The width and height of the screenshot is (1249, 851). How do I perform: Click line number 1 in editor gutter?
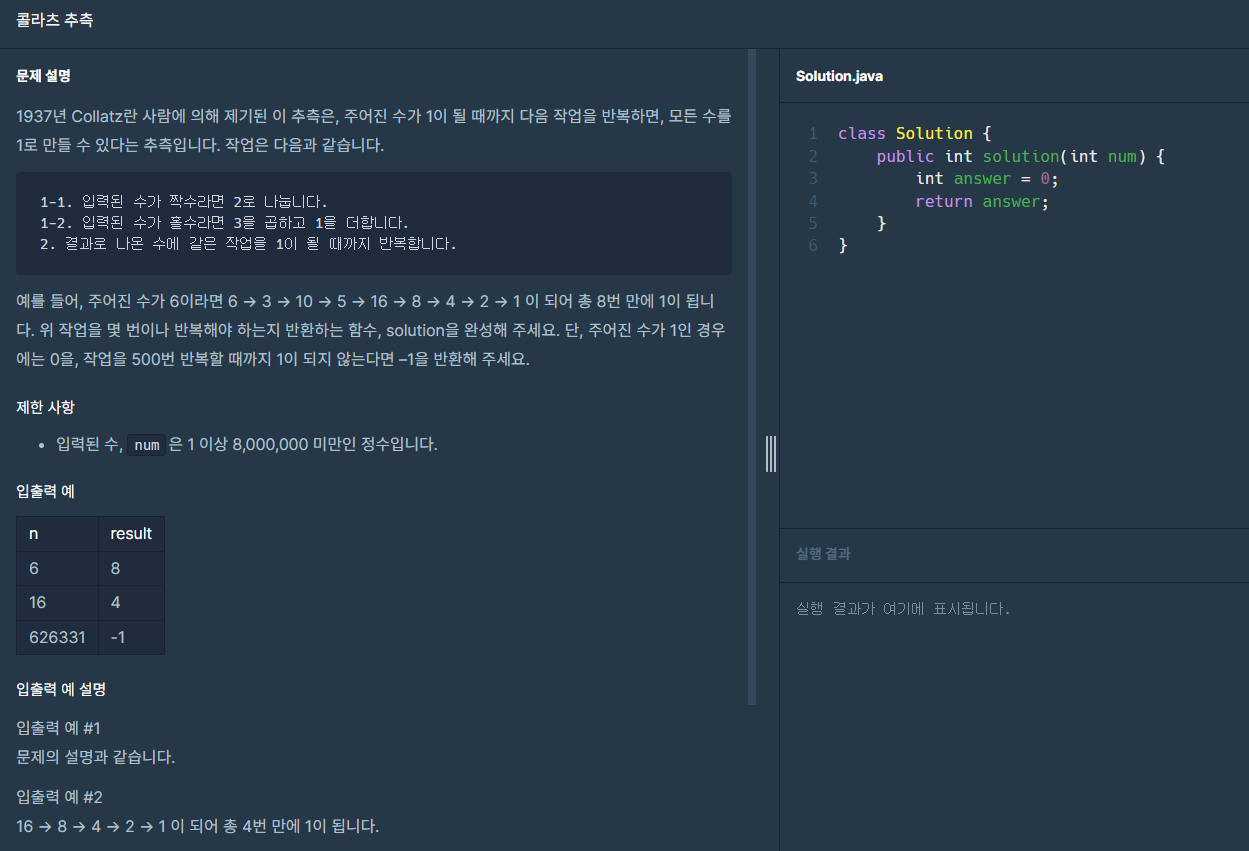813,133
